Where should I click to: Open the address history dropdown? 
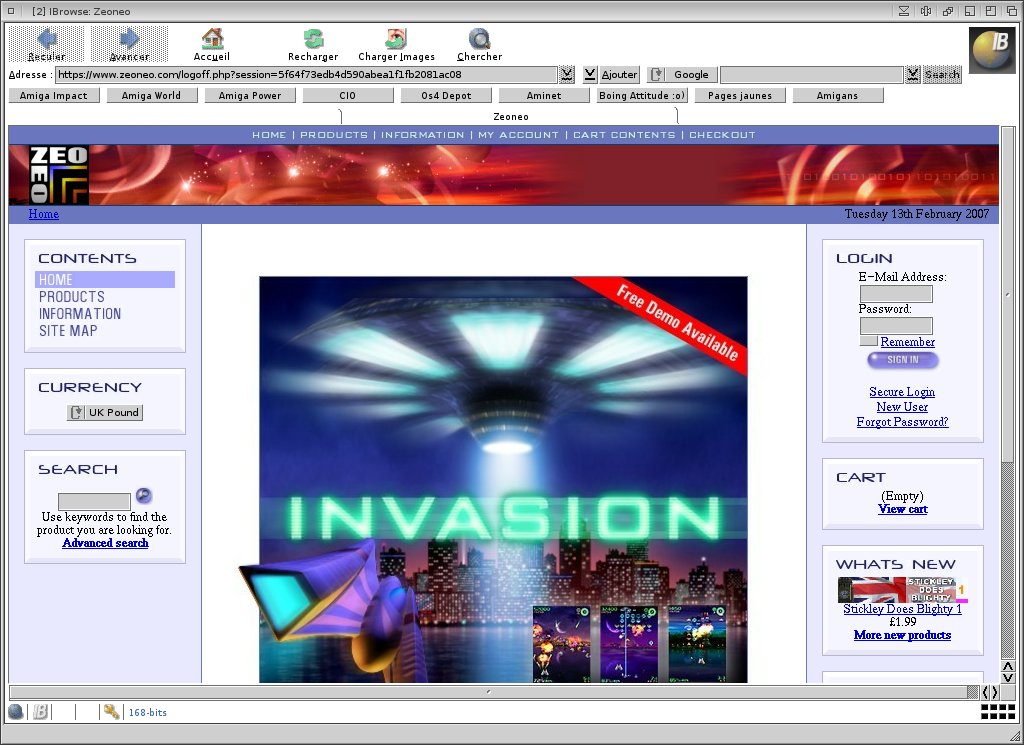click(567, 74)
